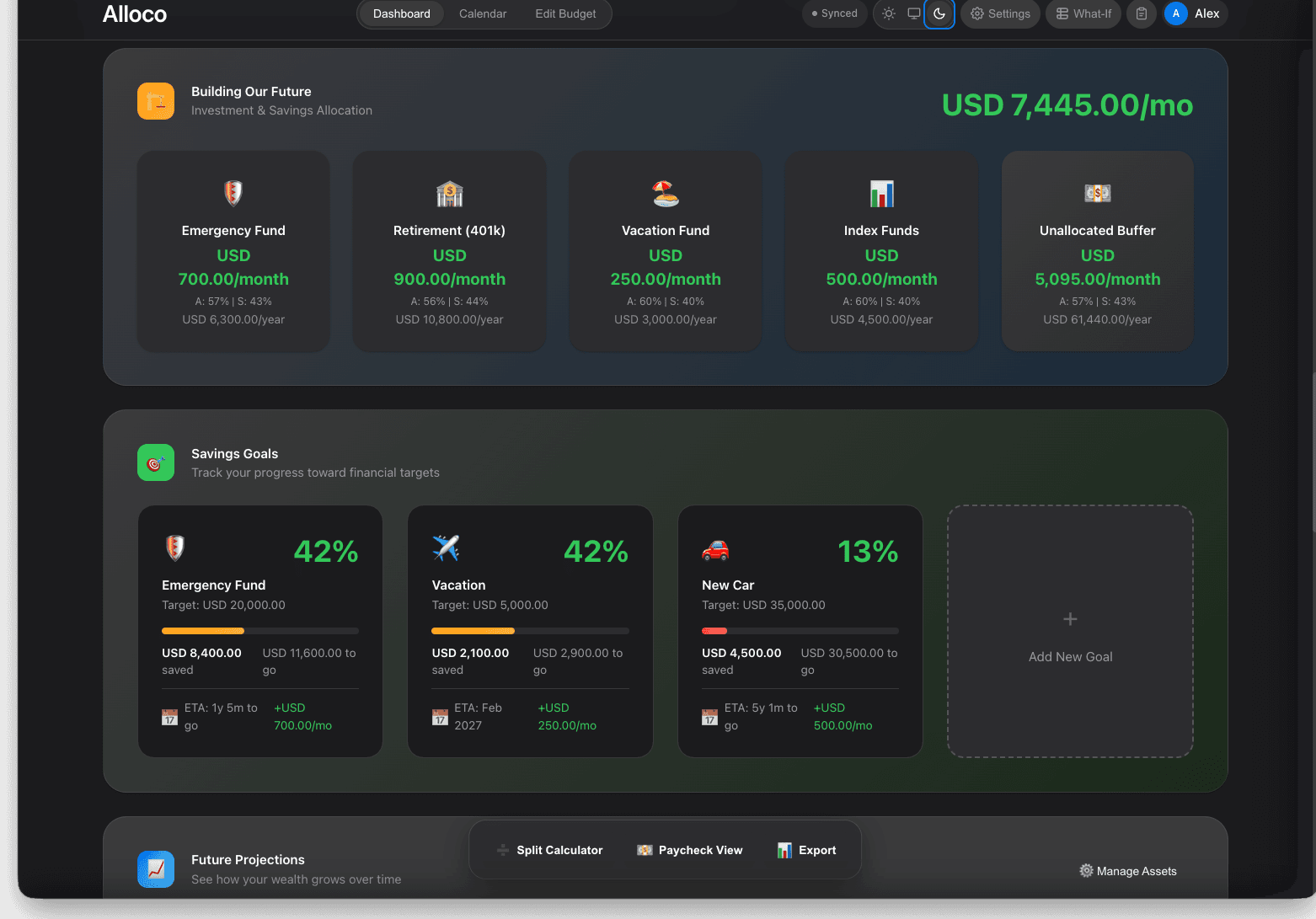Click the Alloco logo

[x=135, y=13]
